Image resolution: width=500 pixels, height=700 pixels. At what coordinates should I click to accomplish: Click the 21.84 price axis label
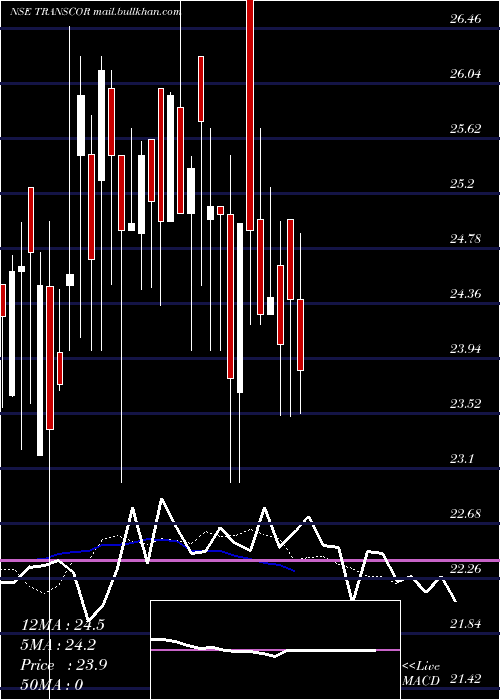[x=465, y=623]
